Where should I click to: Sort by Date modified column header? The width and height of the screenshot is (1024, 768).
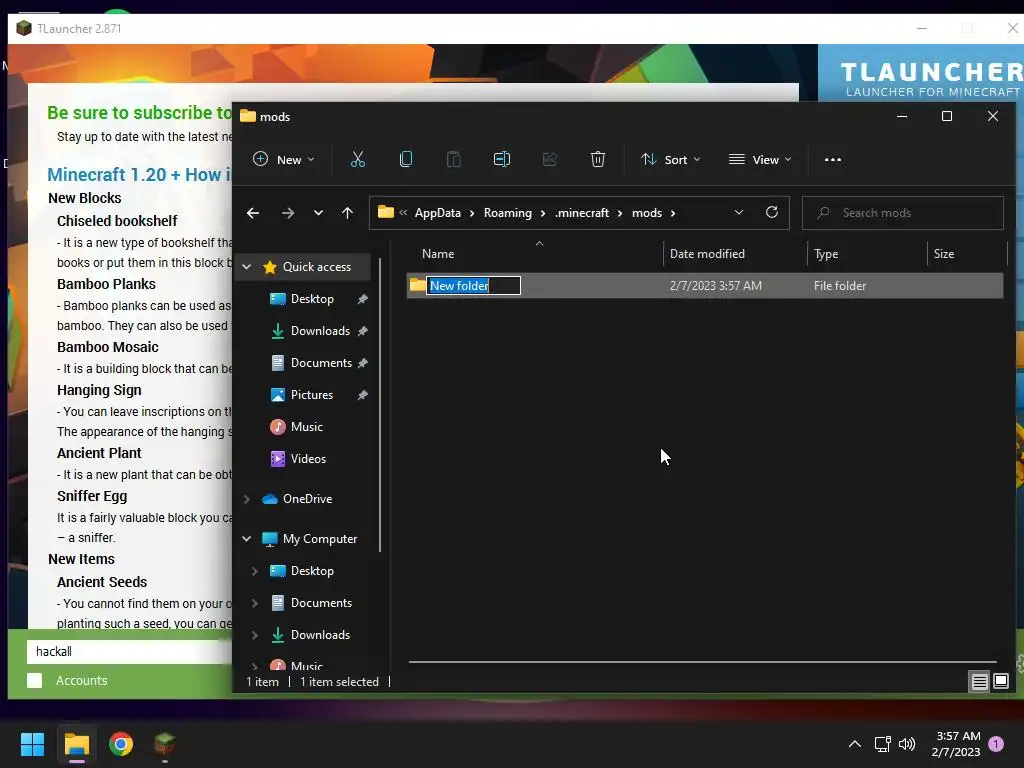735,254
